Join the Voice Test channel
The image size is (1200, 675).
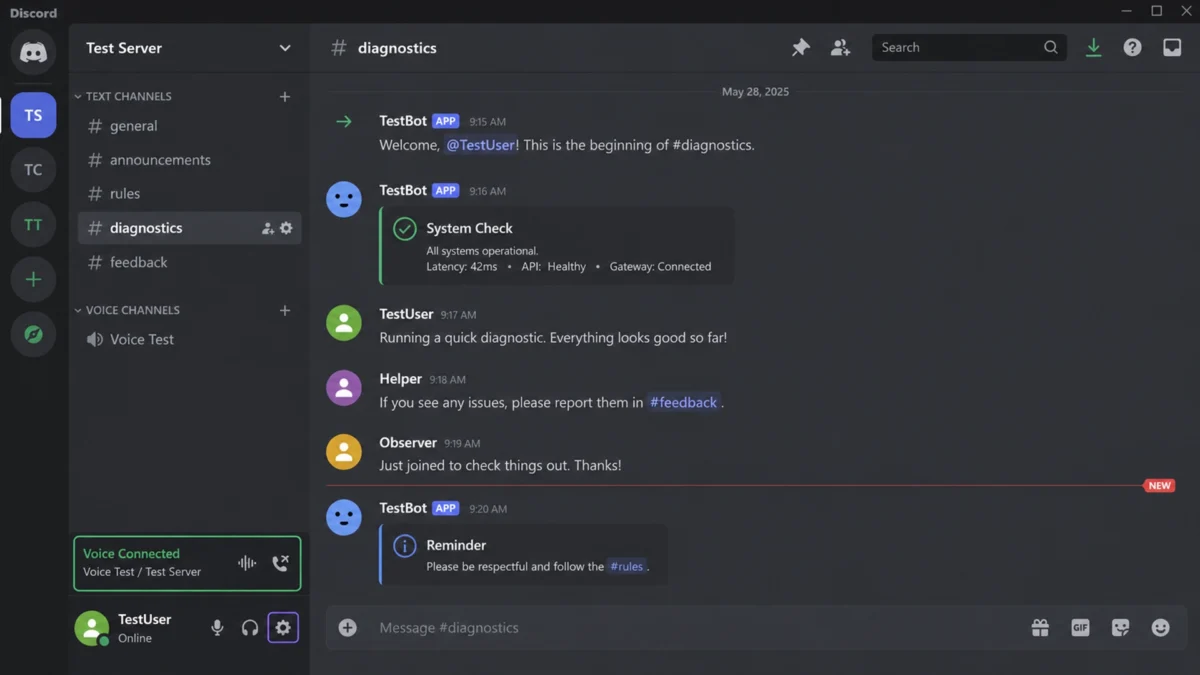(x=189, y=339)
